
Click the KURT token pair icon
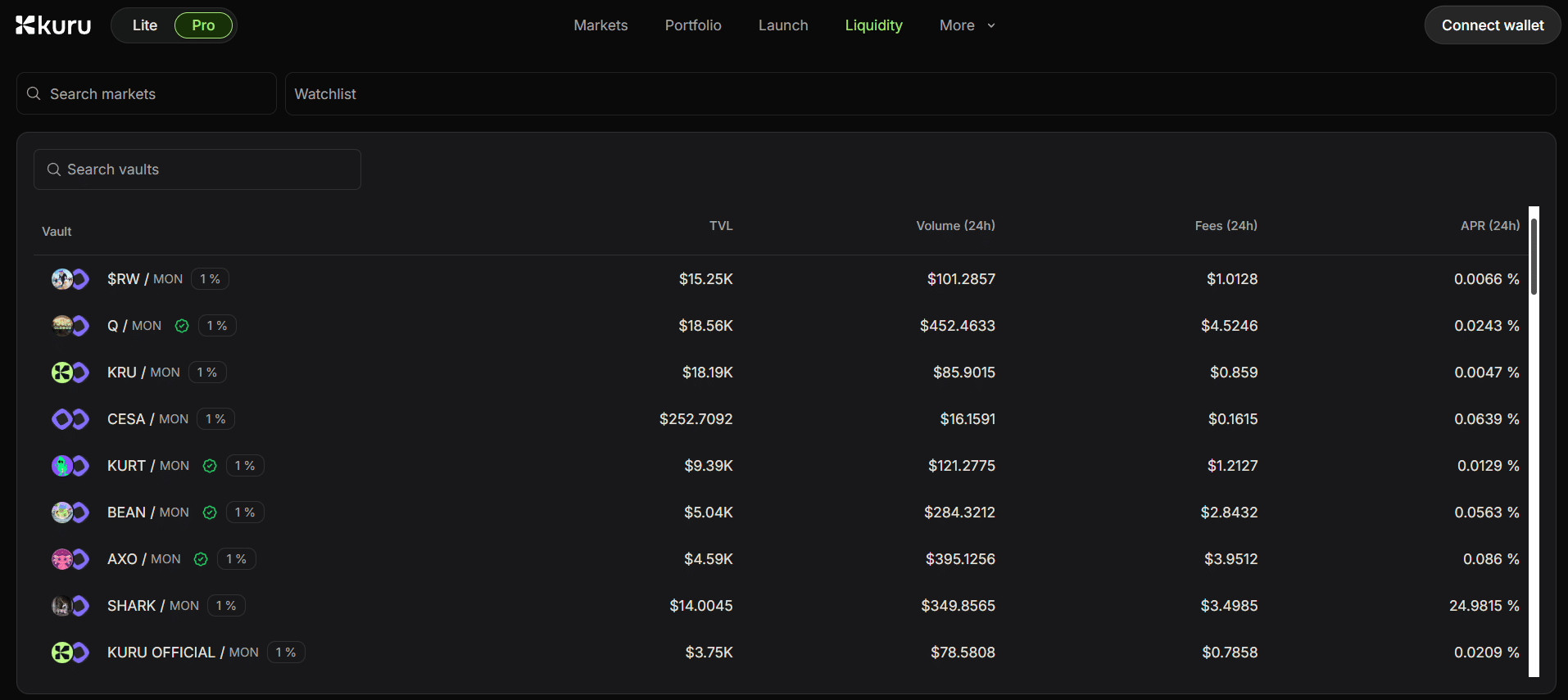70,466
